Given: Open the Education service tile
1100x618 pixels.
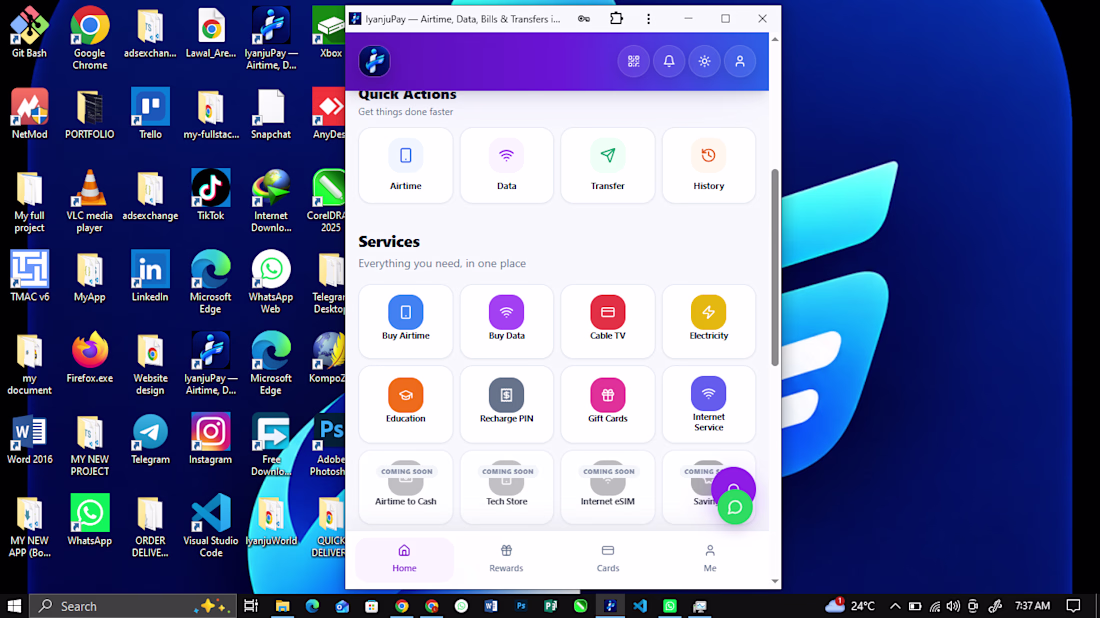Looking at the screenshot, I should pyautogui.click(x=405, y=404).
